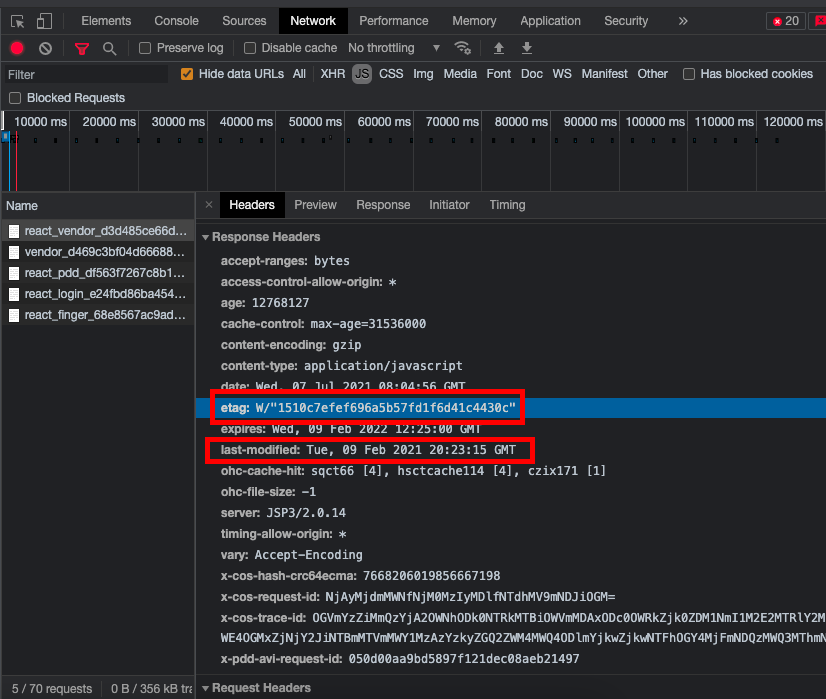The image size is (826, 699).
Task: Enable the Preserve log checkbox
Action: [x=146, y=48]
